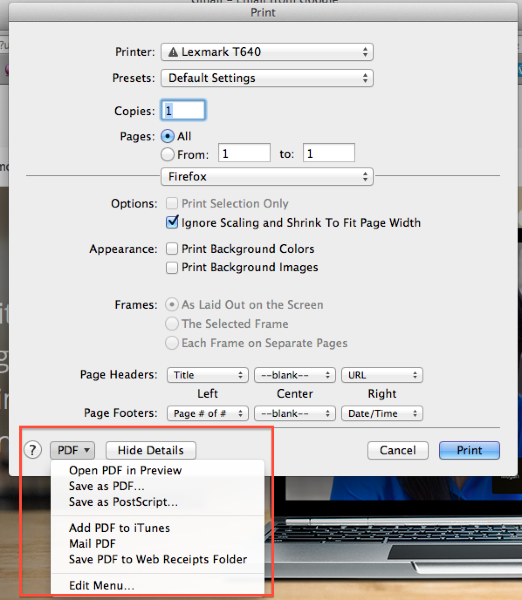This screenshot has width=522, height=600.
Task: Choose Save PDF to Web Receipts Folder
Action: coord(157,559)
